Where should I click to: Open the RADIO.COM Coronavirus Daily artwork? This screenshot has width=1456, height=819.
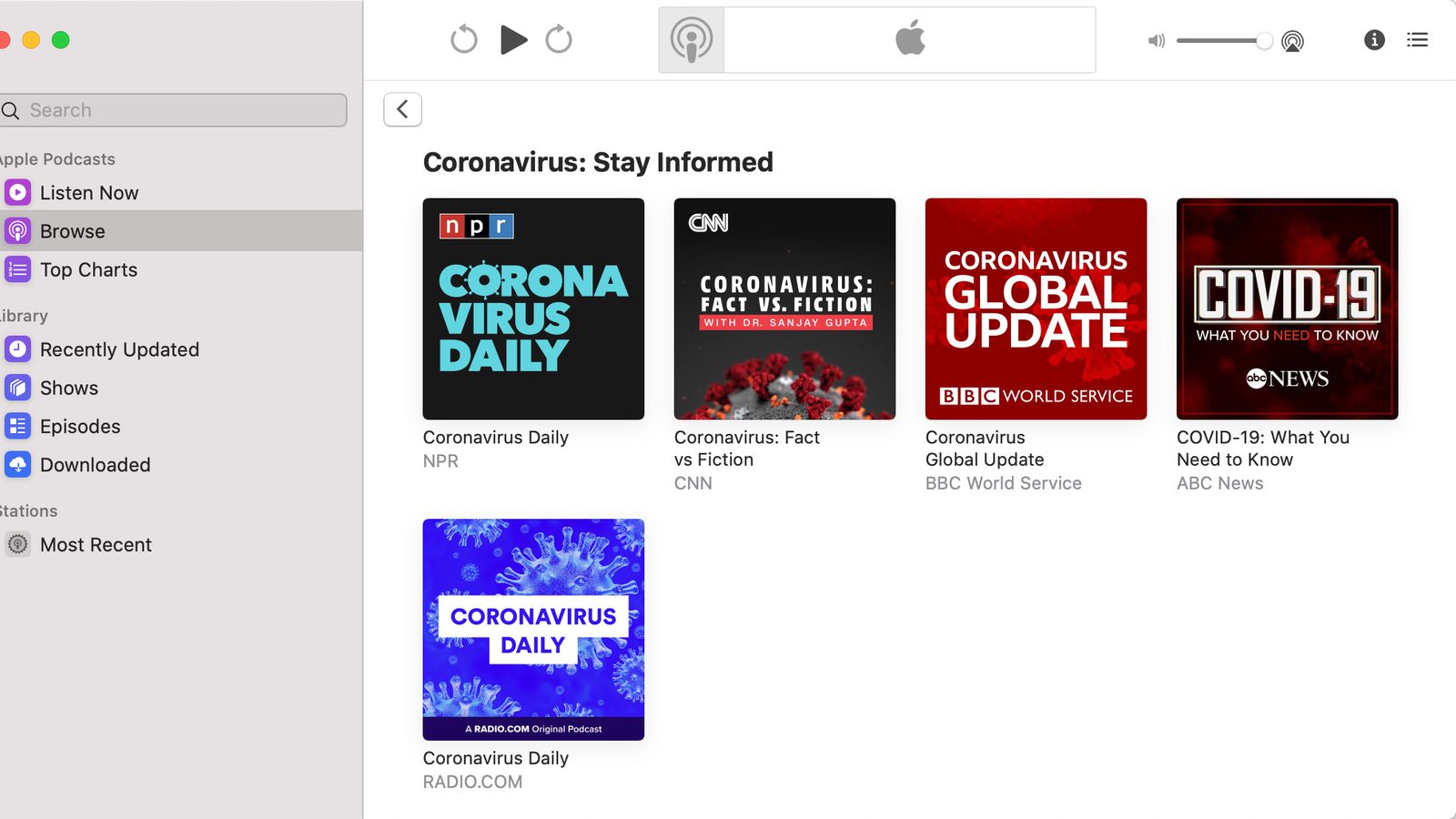point(533,630)
